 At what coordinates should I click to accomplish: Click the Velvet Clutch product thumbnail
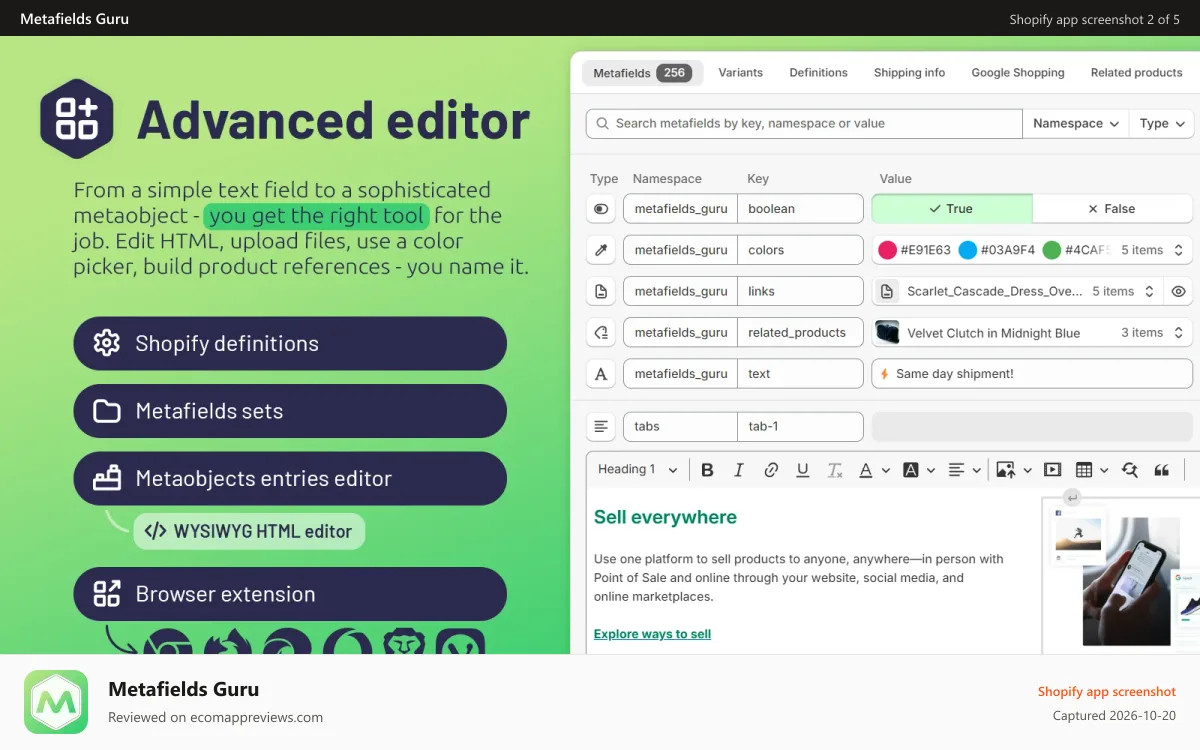coord(887,332)
